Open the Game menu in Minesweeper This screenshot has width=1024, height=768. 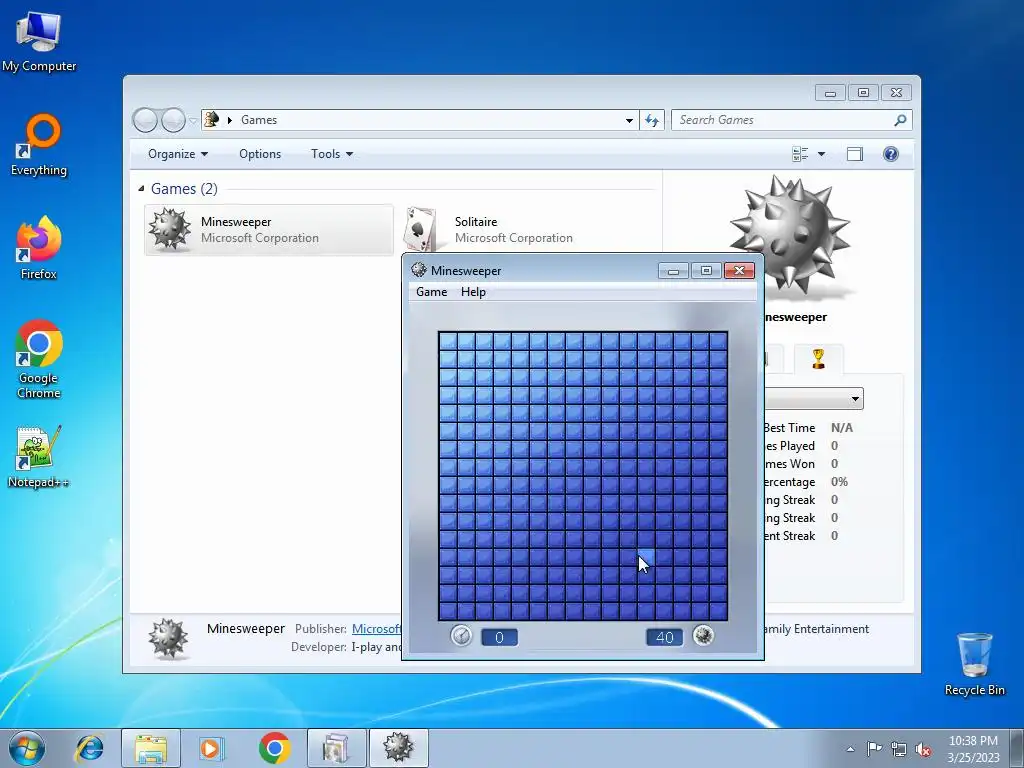(432, 292)
